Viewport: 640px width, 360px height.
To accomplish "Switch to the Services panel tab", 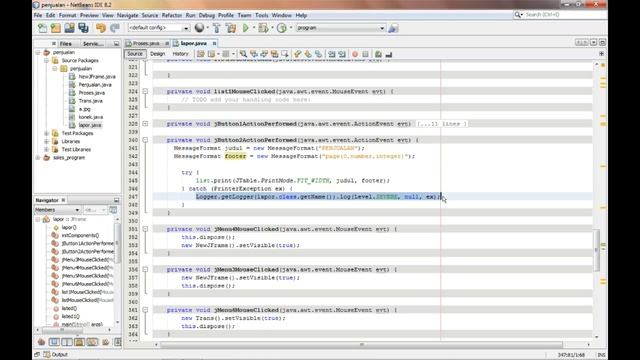I will pyautogui.click(x=93, y=44).
